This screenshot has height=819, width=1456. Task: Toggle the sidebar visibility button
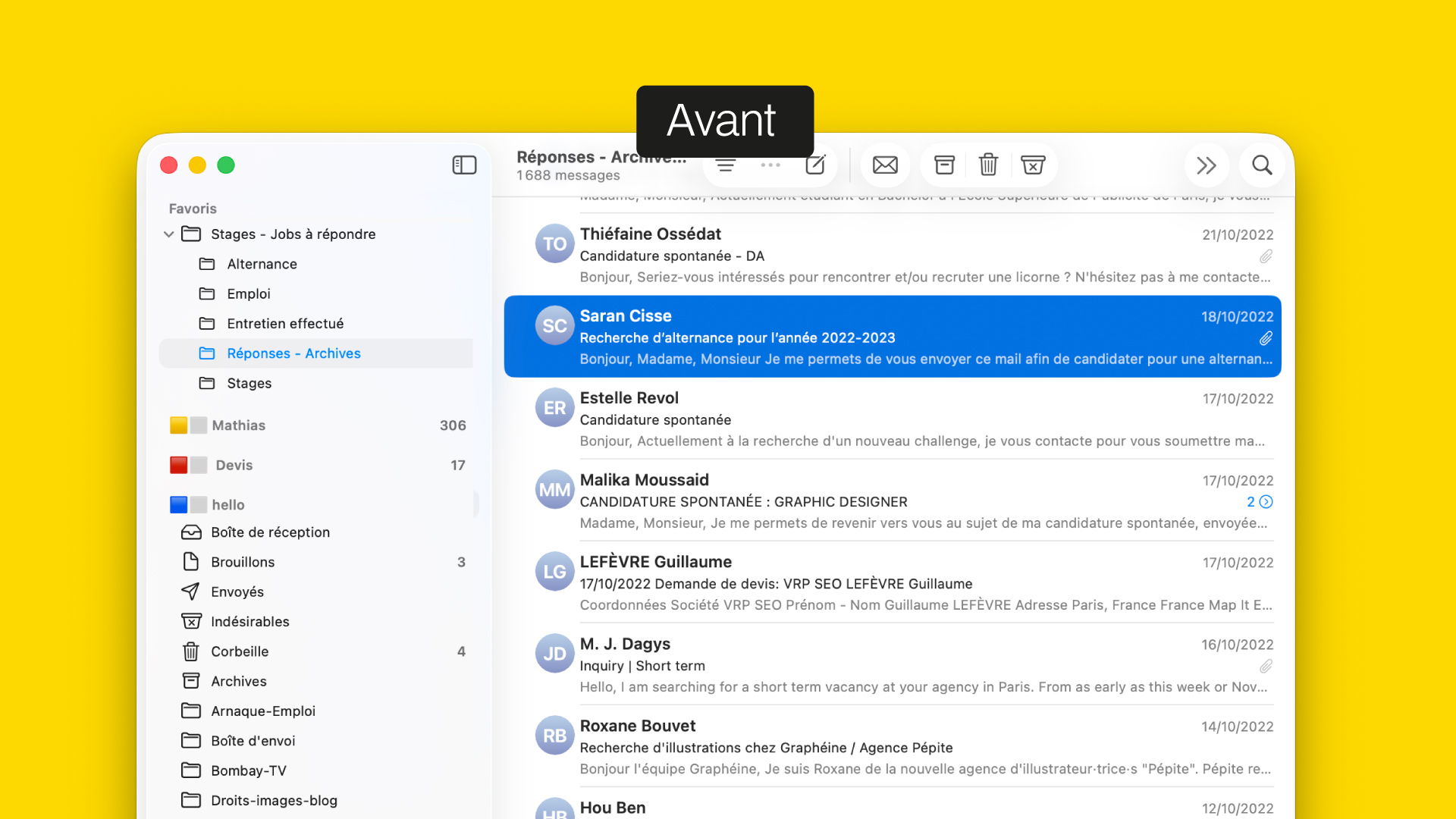[x=464, y=165]
